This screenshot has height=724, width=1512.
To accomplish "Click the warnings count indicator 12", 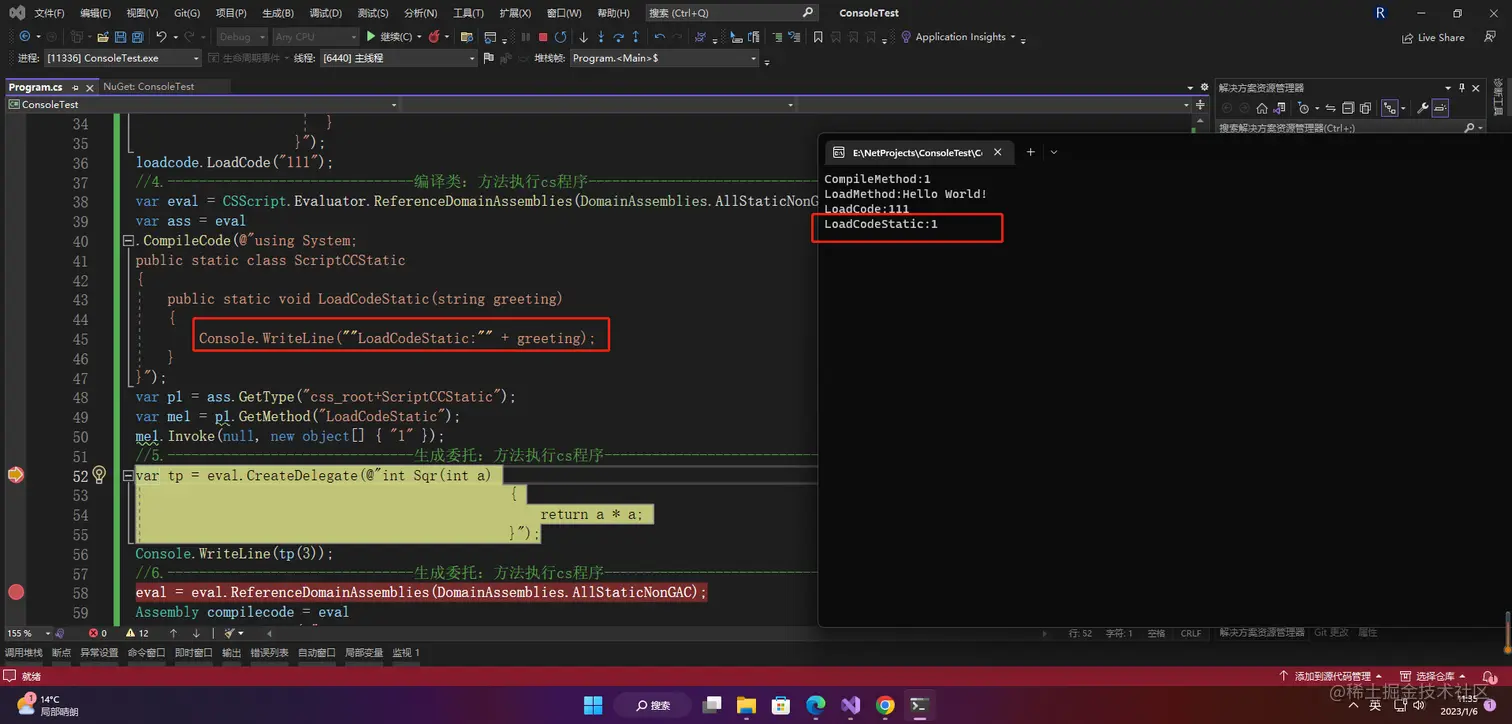I will point(137,633).
